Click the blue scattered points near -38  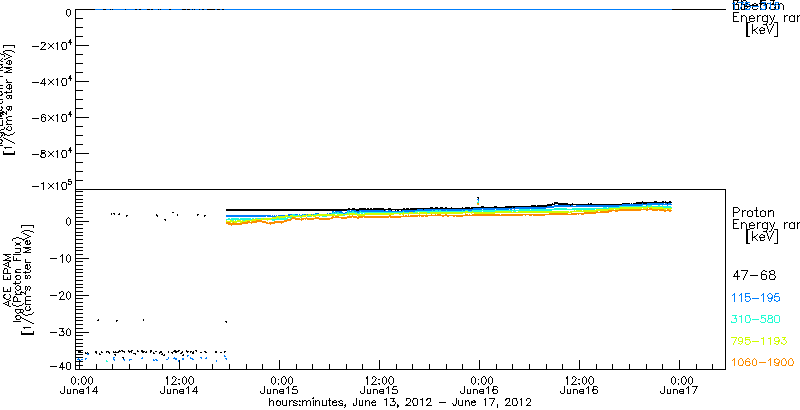(x=152, y=358)
